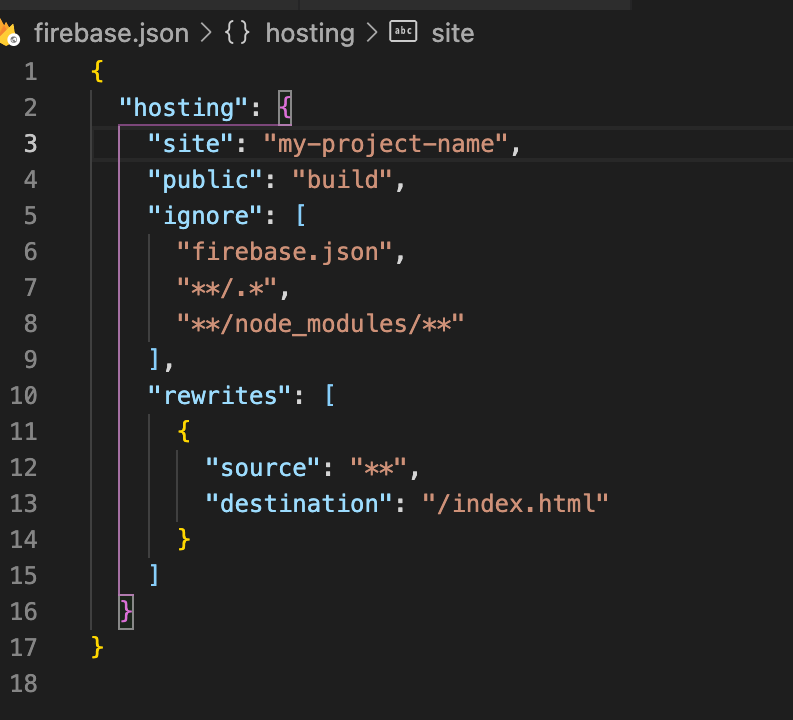Click the "**/node_modules/**" string
Viewport: 793px width, 720px height.
click(x=320, y=324)
